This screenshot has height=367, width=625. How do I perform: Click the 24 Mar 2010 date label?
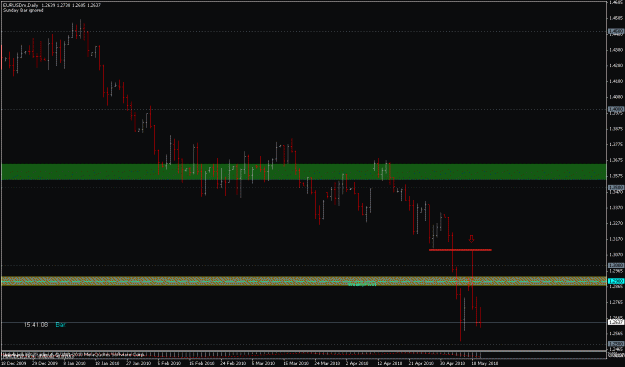[x=327, y=363]
